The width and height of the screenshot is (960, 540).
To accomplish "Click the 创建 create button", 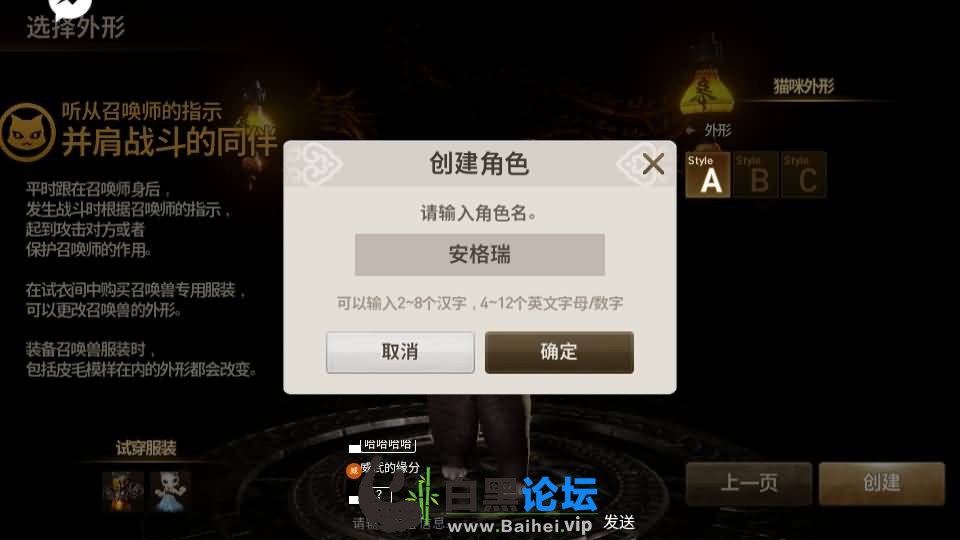I will 882,483.
